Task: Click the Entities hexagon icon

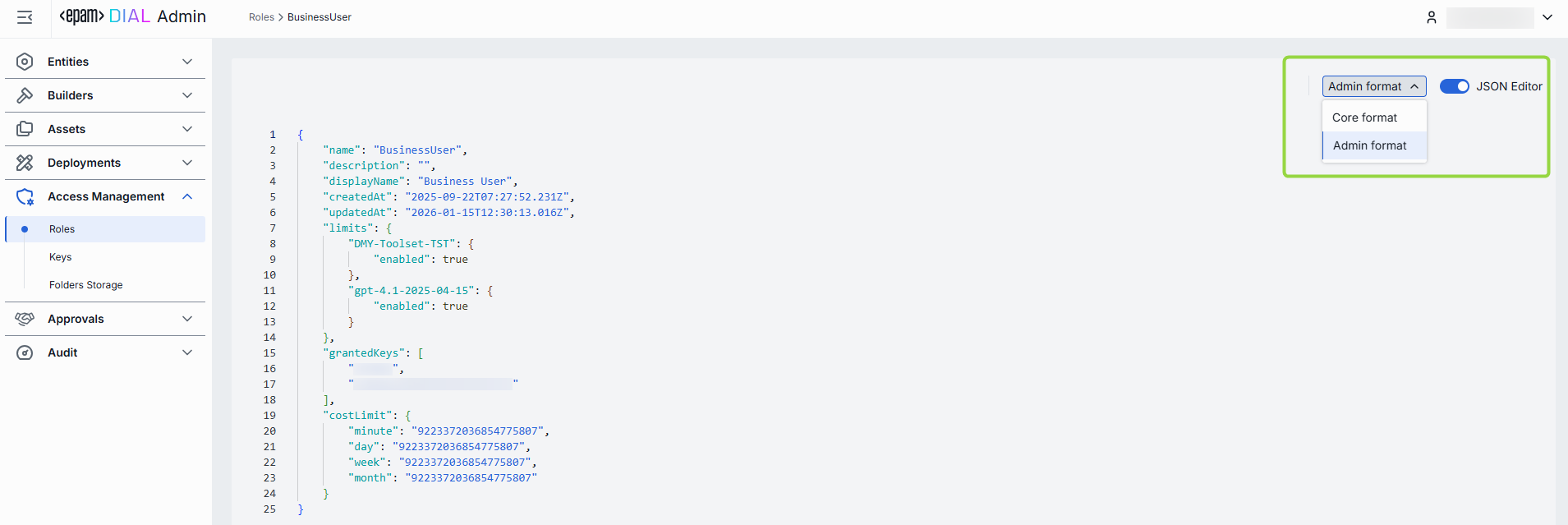Action: 25,62
